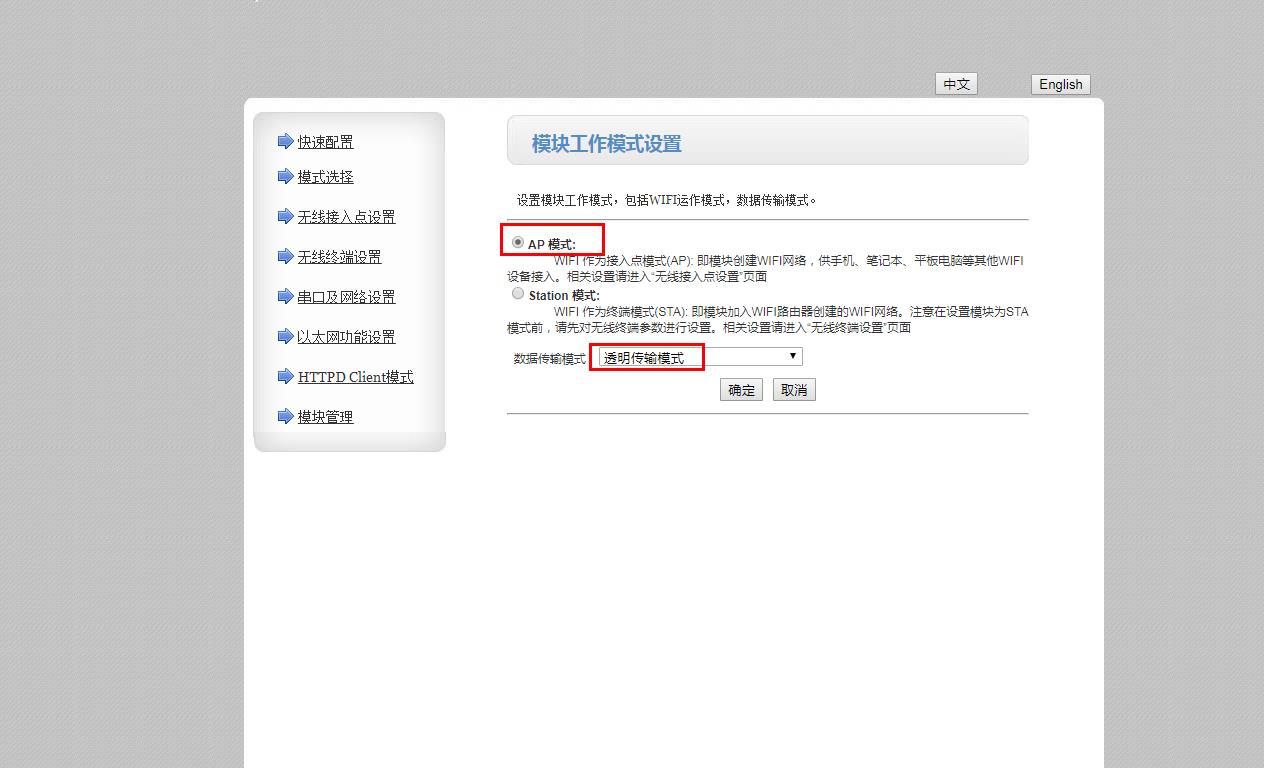Go to the 无线接入点设置 page link
This screenshot has height=768, width=1264.
pyautogui.click(x=346, y=217)
